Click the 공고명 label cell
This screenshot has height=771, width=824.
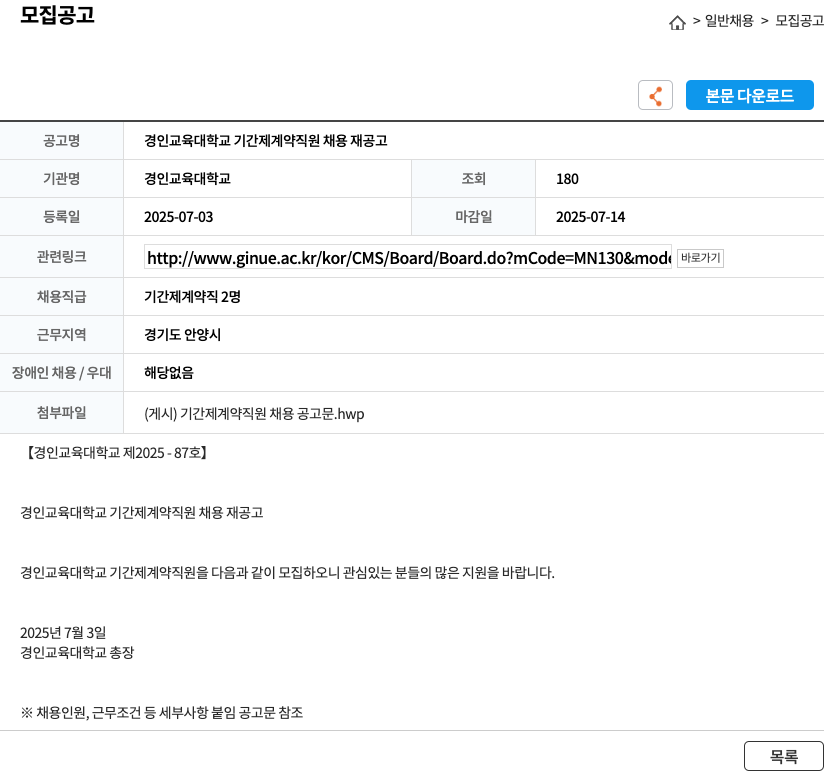[61, 140]
